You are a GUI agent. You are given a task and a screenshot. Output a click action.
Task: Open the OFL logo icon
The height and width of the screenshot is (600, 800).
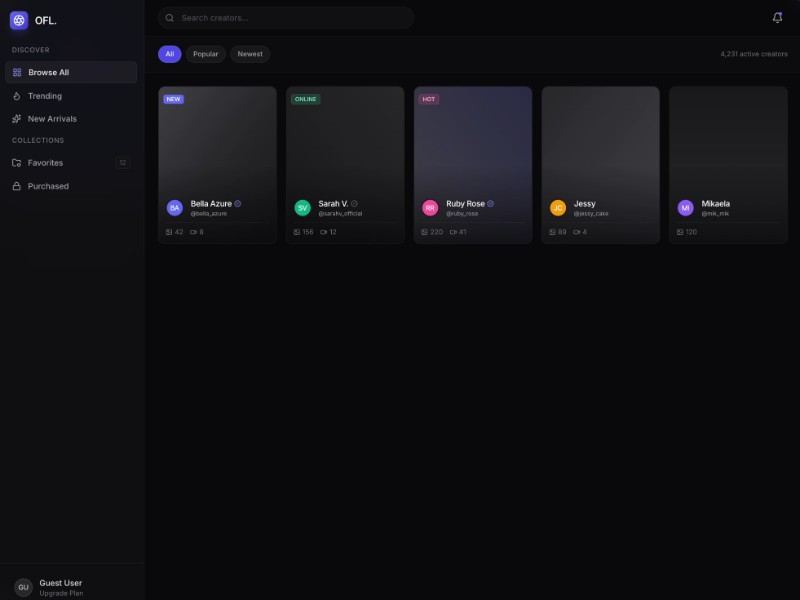point(20,19)
